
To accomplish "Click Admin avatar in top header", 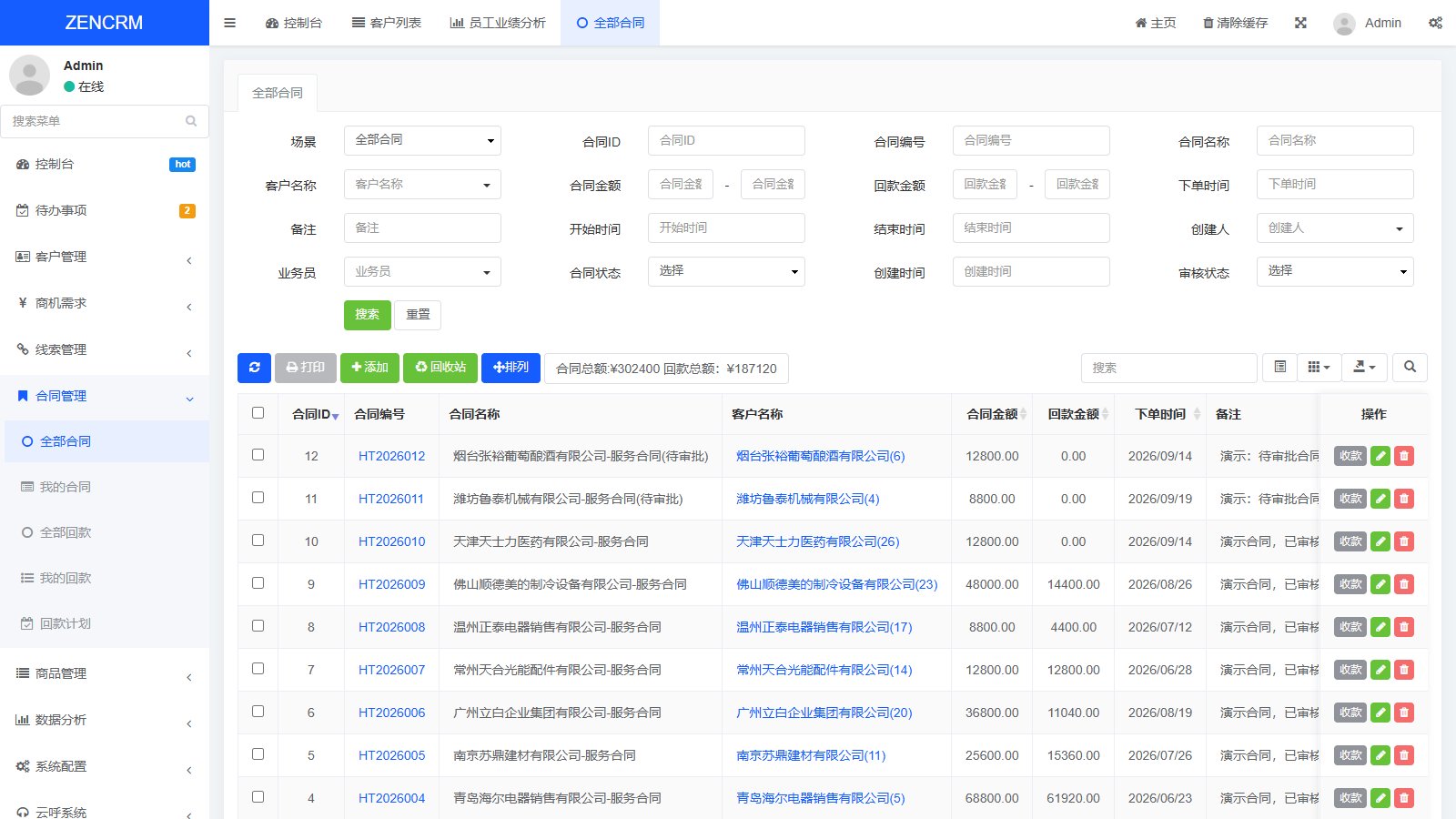I will 1344,24.
